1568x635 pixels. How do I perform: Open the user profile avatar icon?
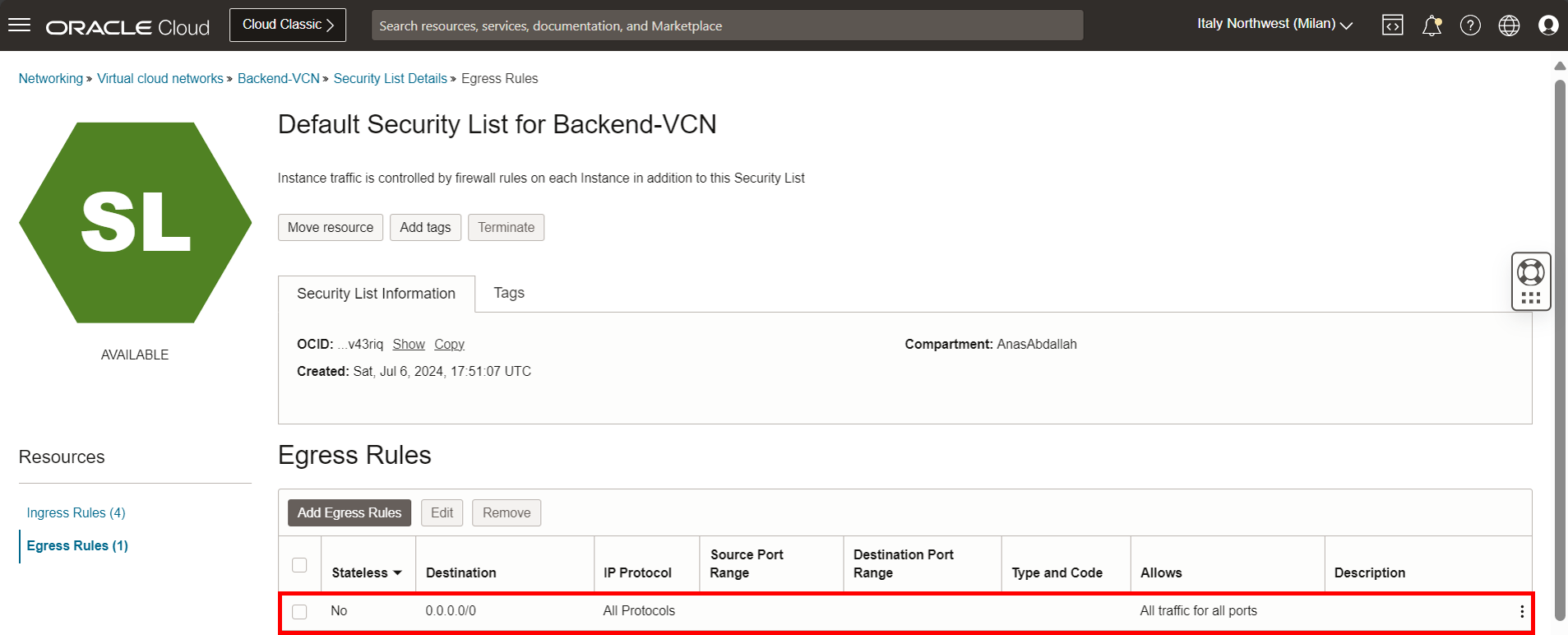pyautogui.click(x=1548, y=25)
